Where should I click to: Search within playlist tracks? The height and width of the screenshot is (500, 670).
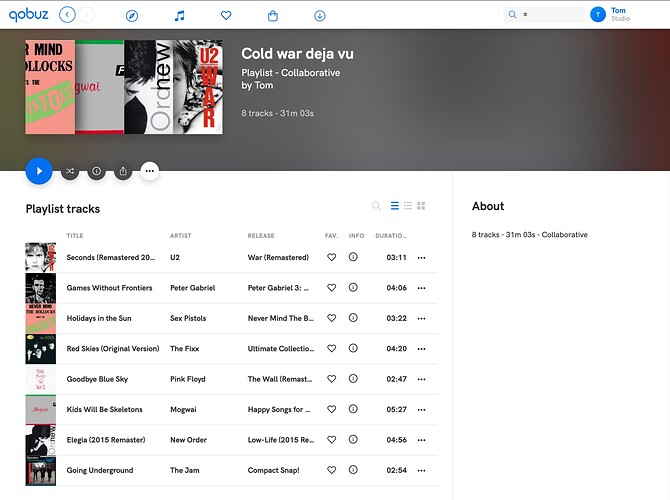pos(376,206)
